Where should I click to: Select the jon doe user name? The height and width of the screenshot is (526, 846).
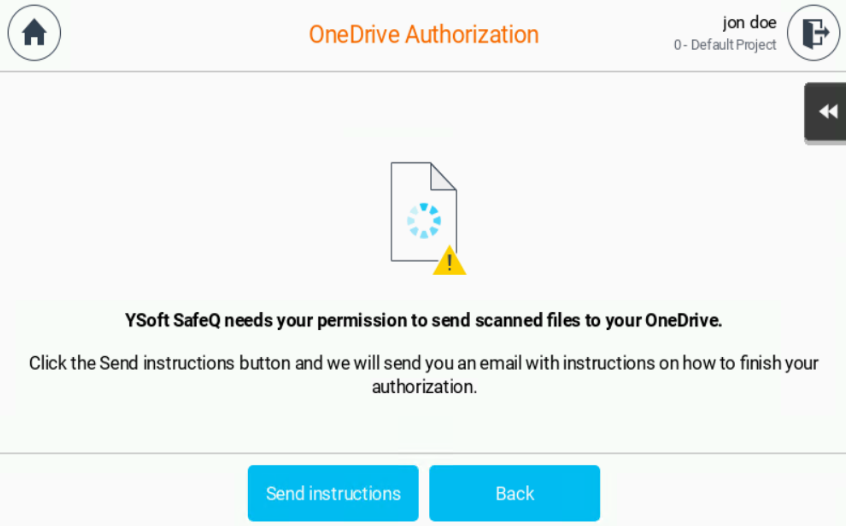pyautogui.click(x=749, y=23)
